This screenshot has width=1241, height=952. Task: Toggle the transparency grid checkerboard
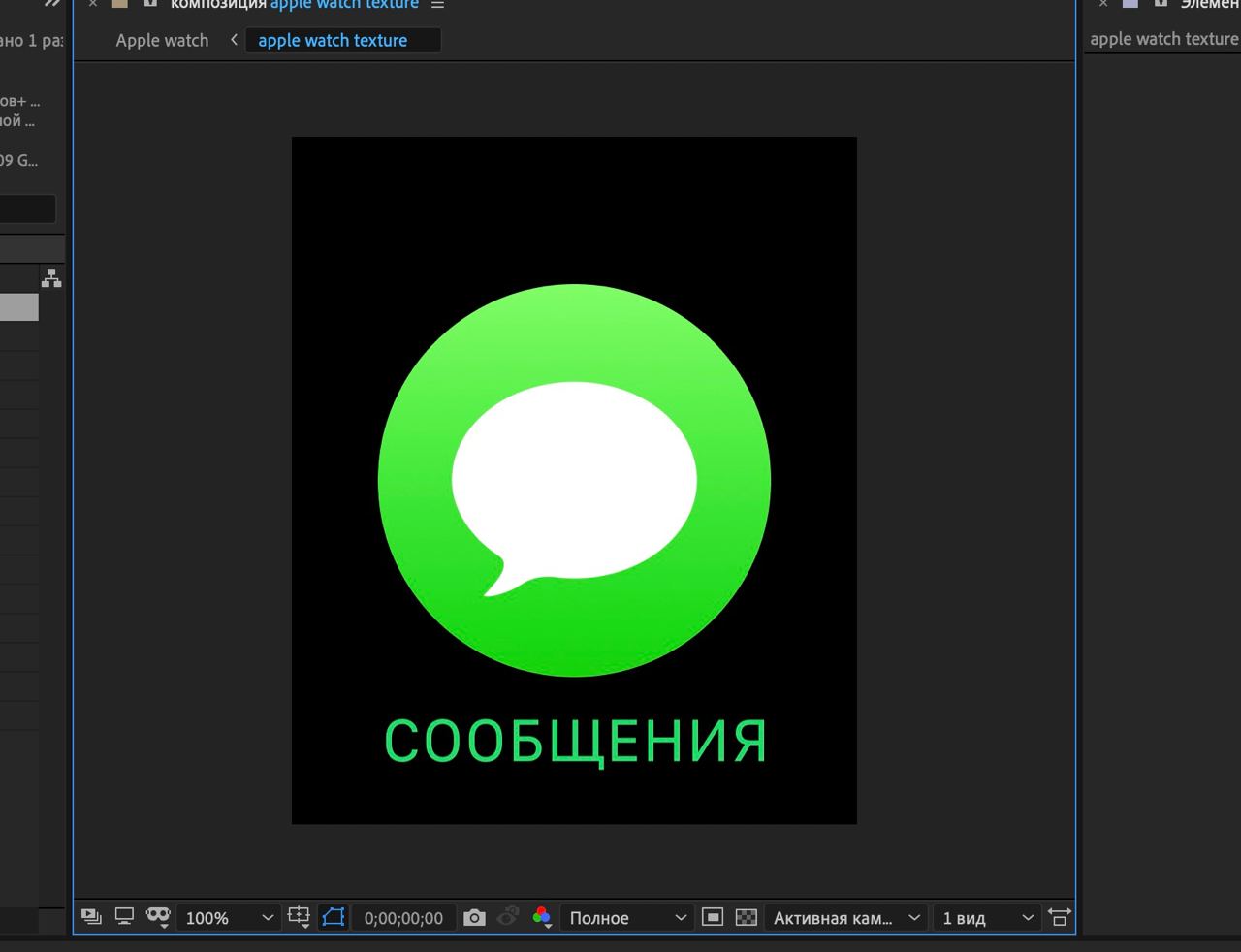click(747, 917)
